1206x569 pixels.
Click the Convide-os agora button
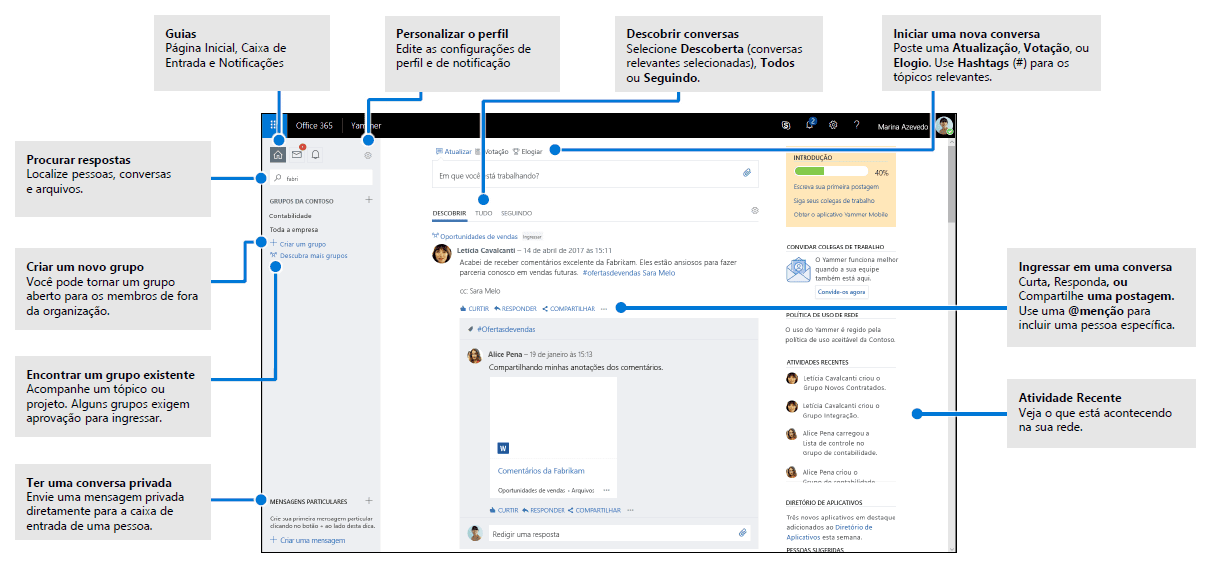click(842, 291)
